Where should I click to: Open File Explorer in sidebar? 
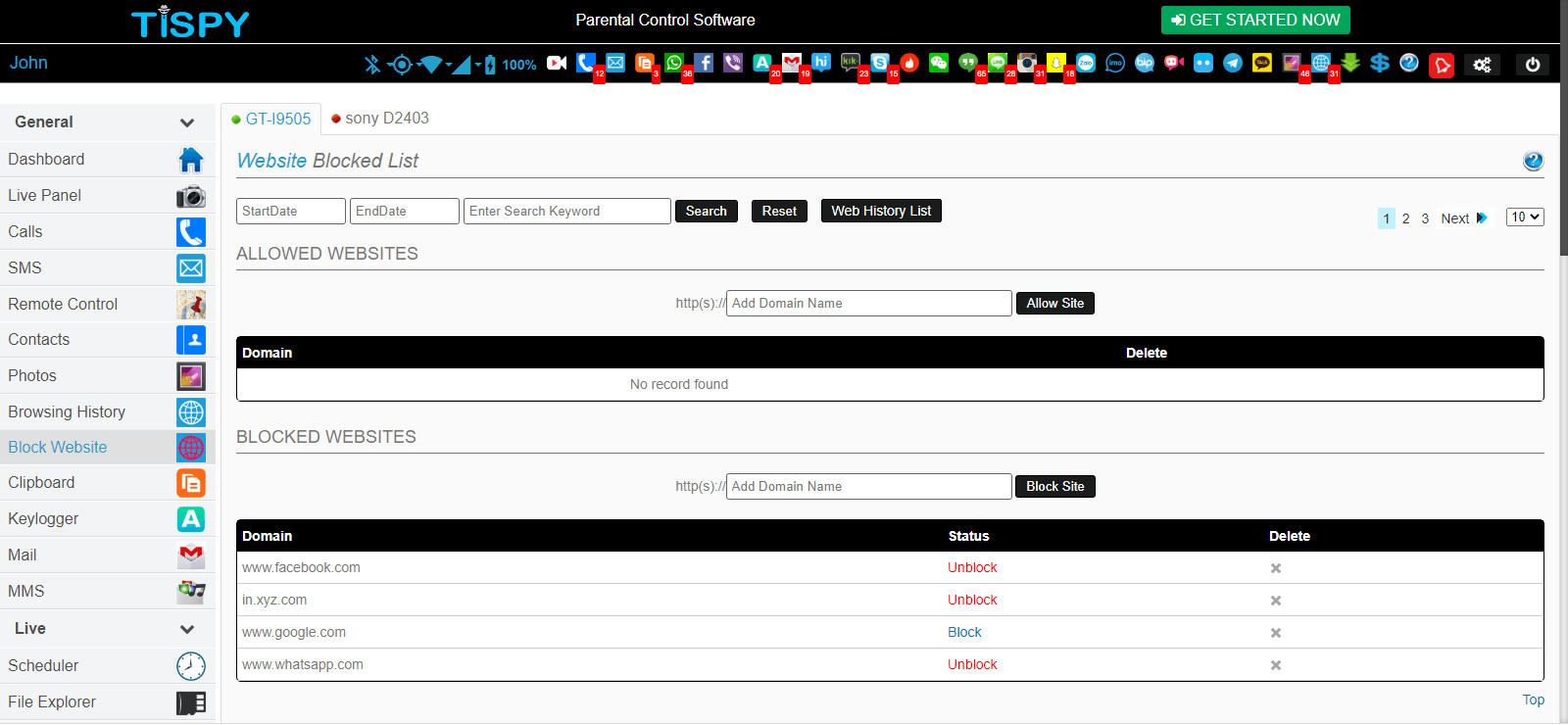coord(108,701)
